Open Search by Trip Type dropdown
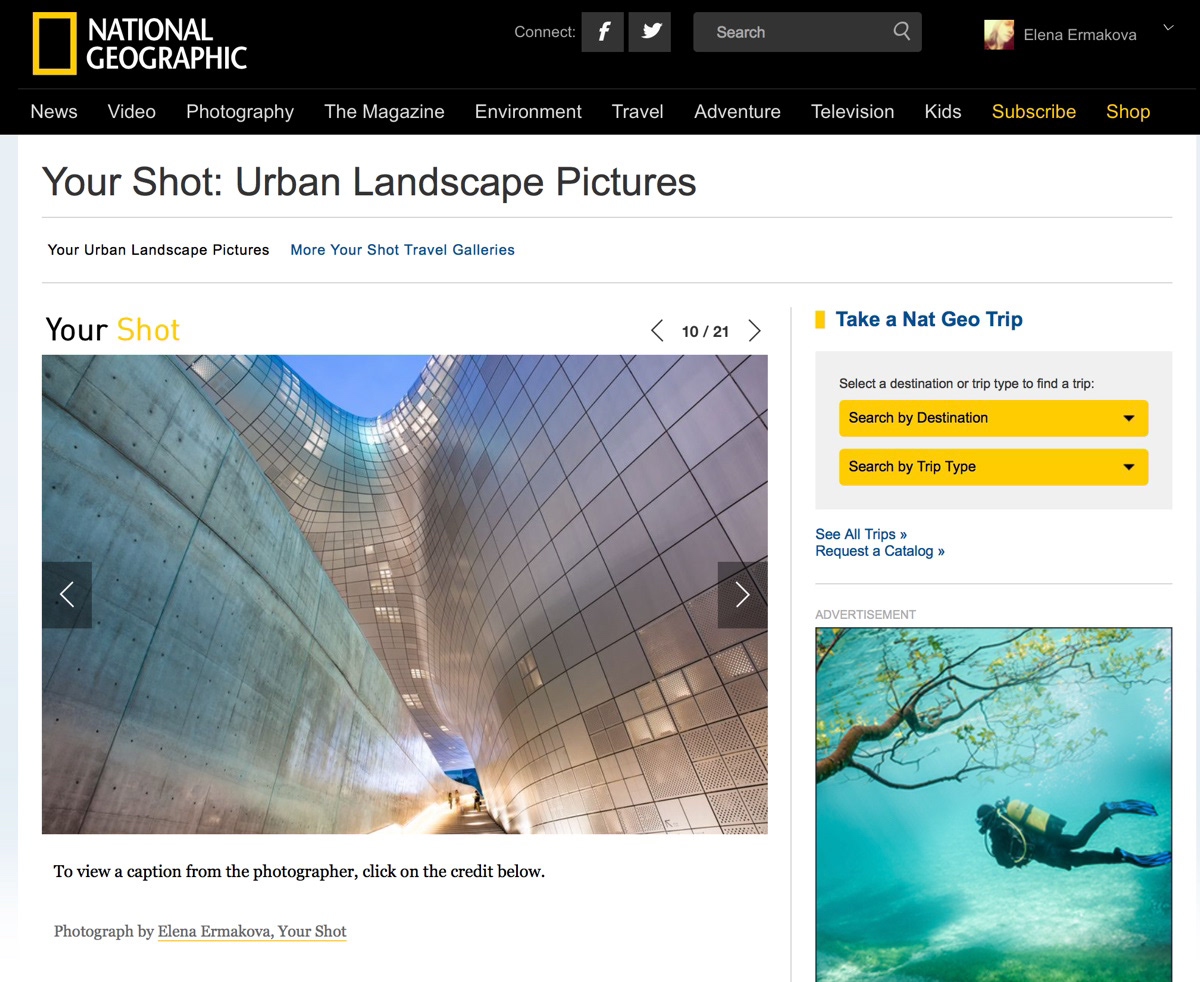Screen dimensions: 1200x982 993,467
